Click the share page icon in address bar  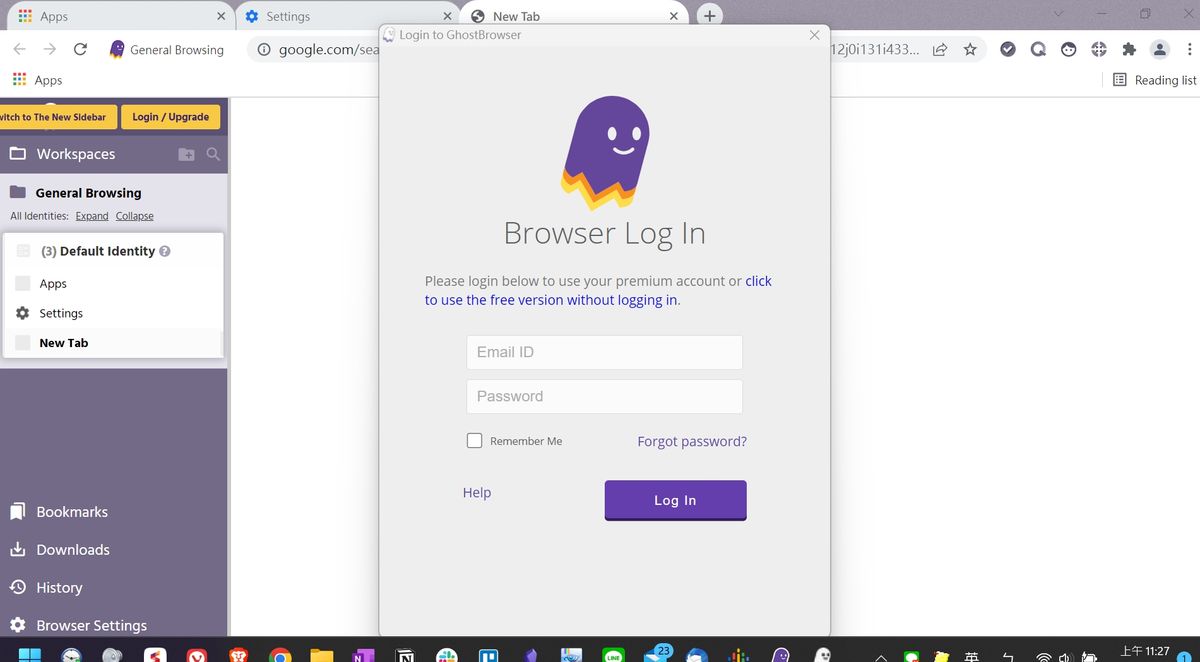pos(940,49)
